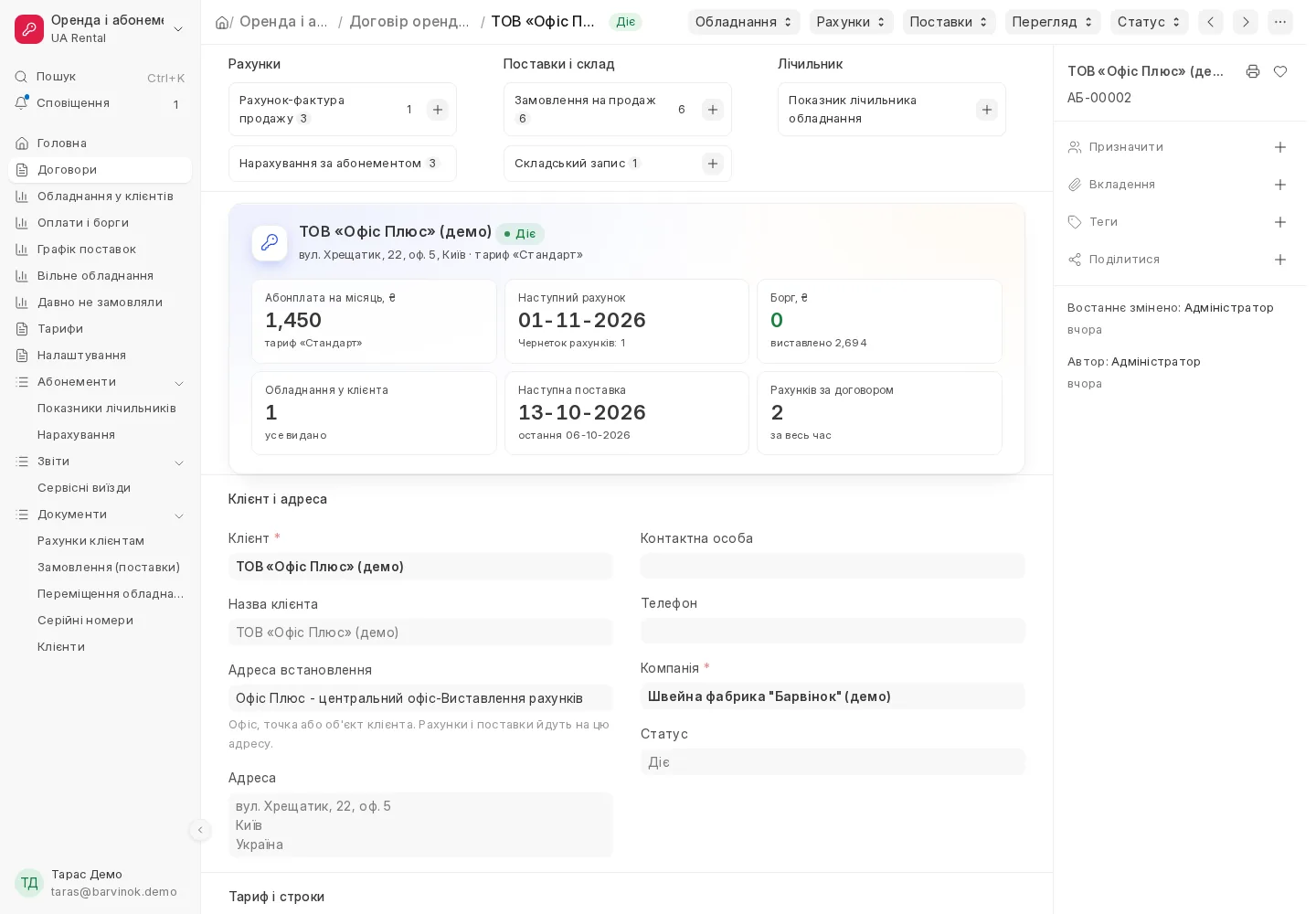
Task: Open the Перегляд dropdown
Action: pos(1053,22)
